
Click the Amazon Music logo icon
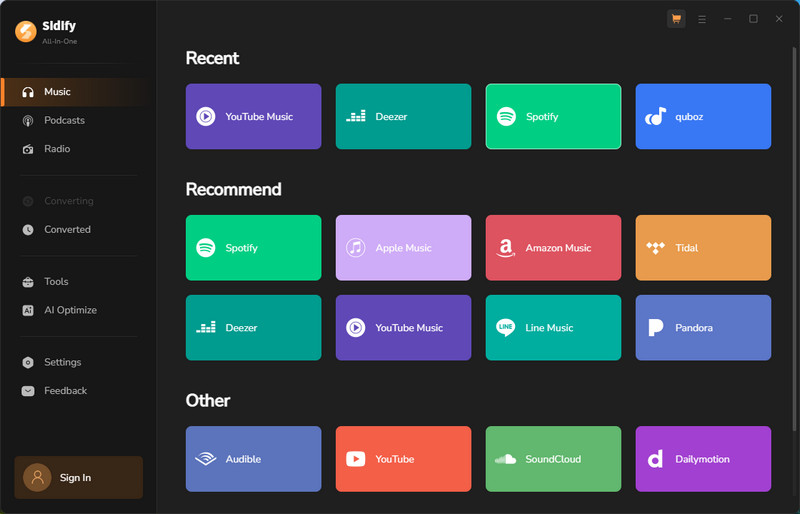(506, 248)
